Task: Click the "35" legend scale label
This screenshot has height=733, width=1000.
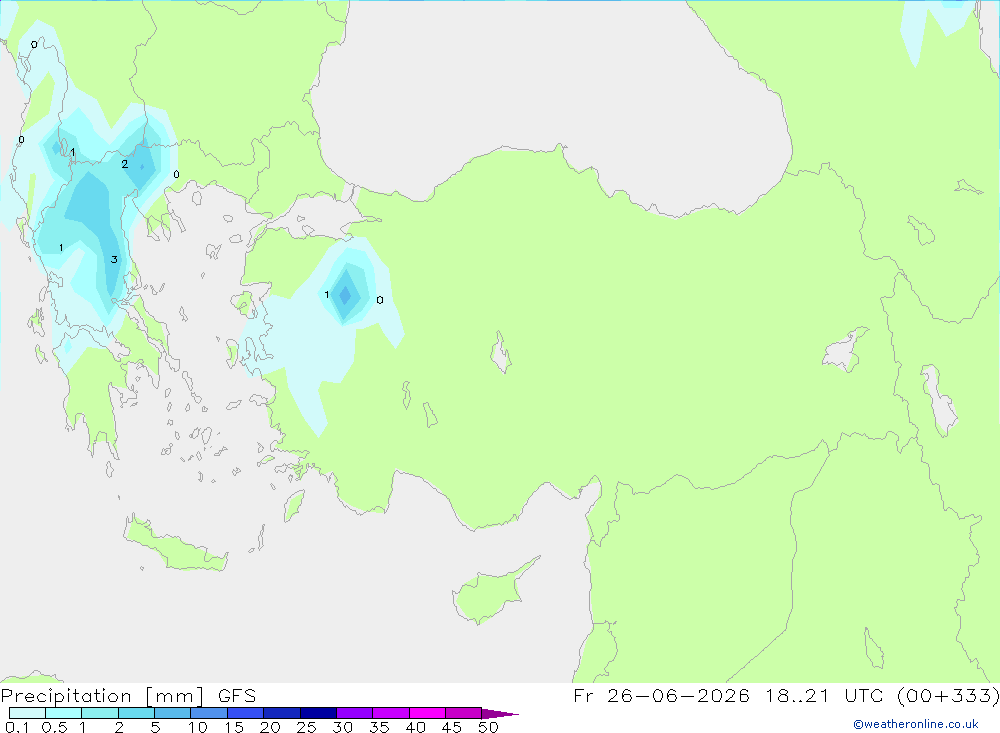Action: coord(379,727)
